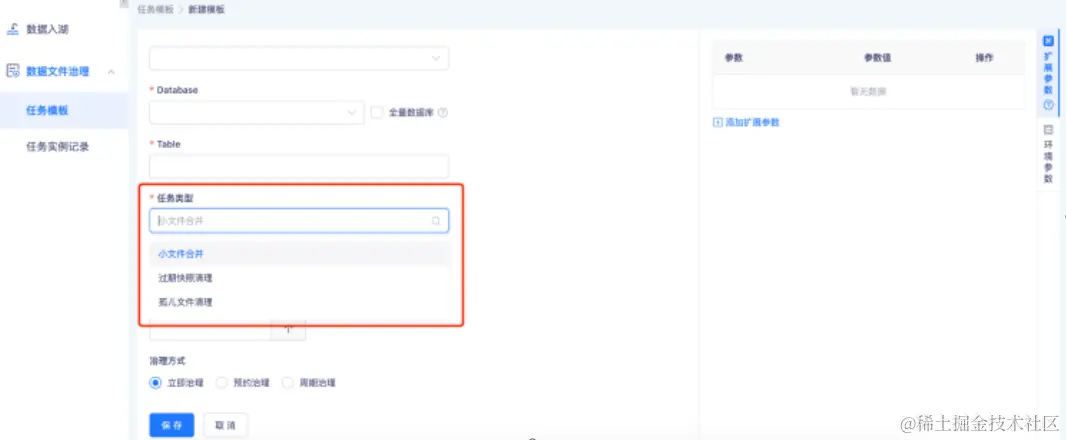This screenshot has height=440, width=1066.
Task: Click the 参数值 column header
Action: coord(877,58)
